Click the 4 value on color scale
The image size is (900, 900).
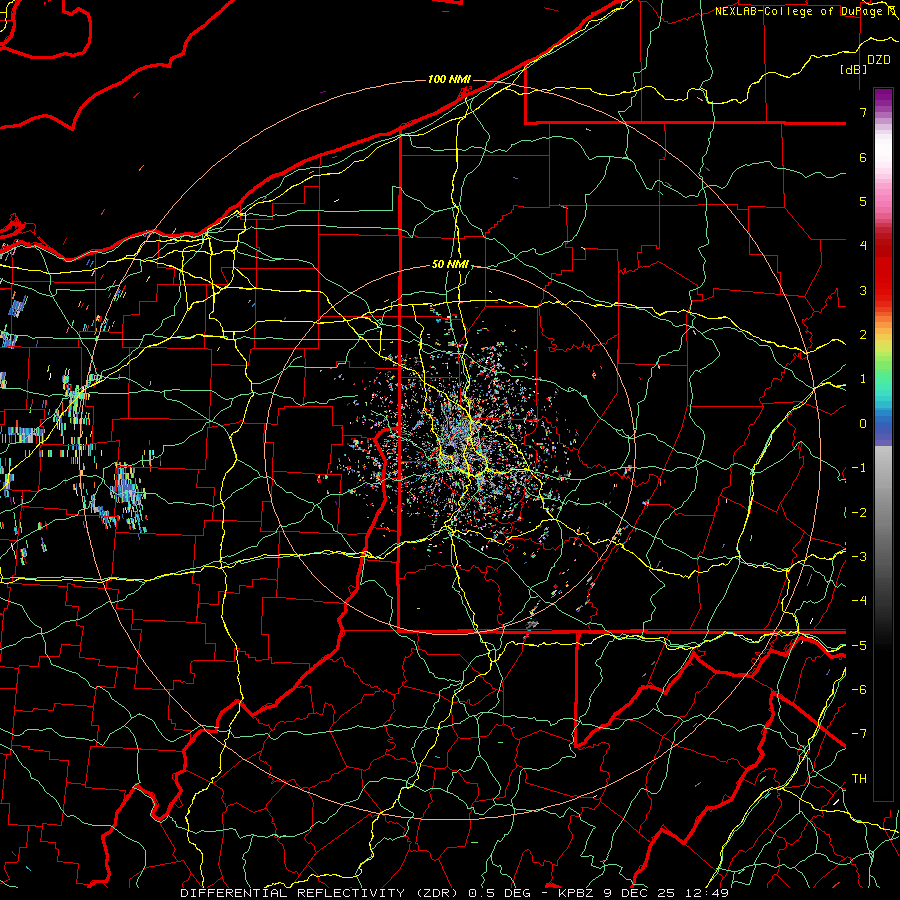tap(863, 246)
